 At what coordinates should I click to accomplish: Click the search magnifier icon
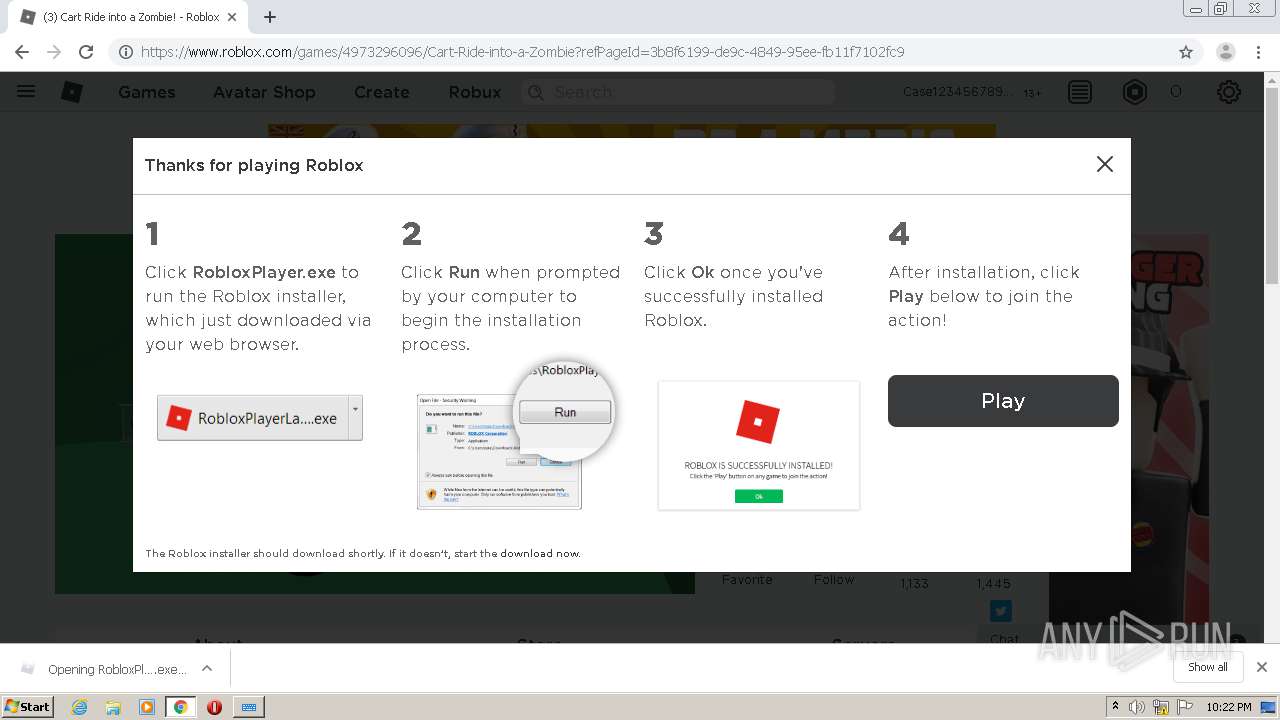536,92
